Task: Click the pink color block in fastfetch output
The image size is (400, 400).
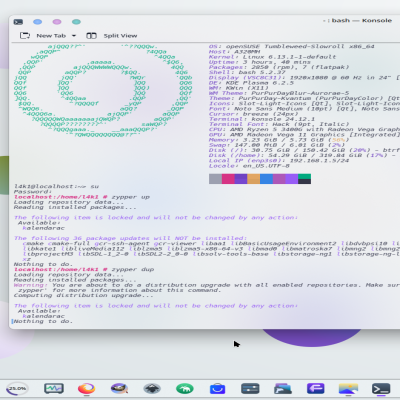Action: [228, 179]
